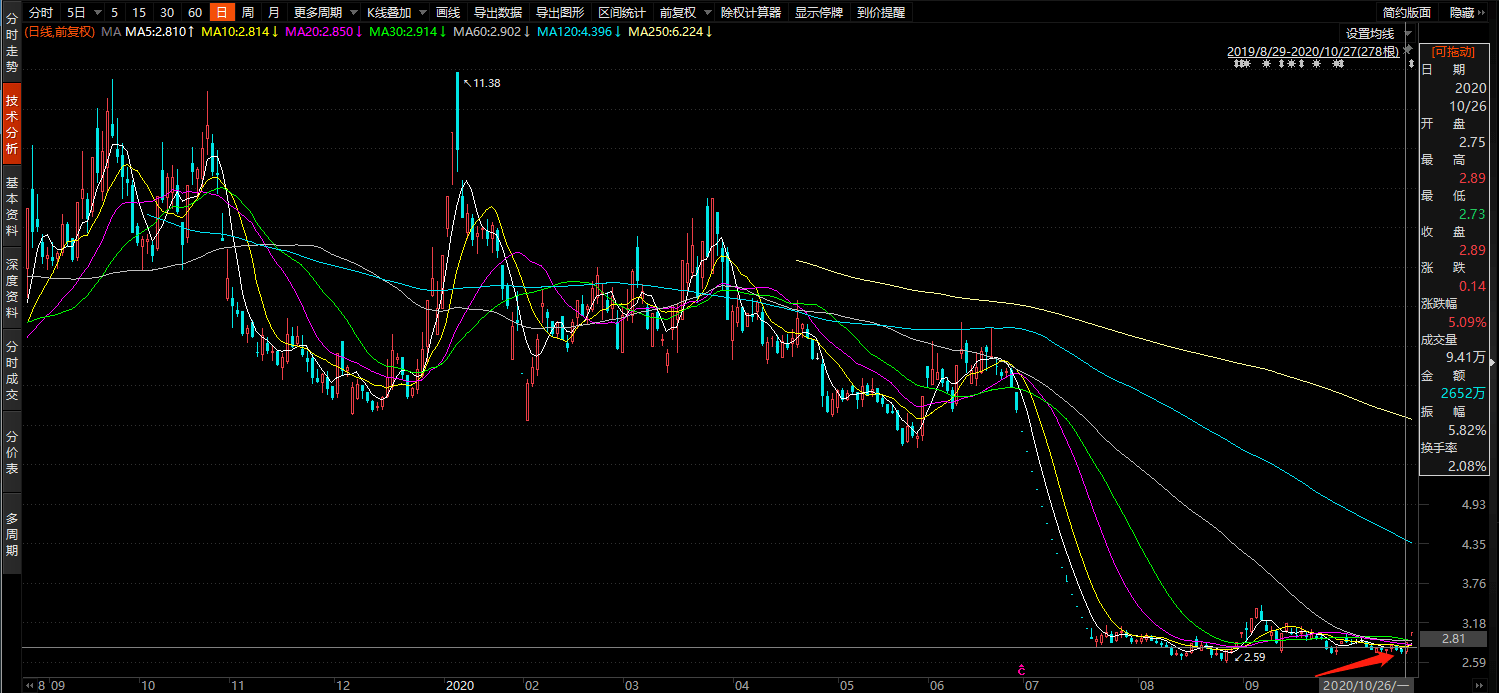Open the 分时成交 sidebar tab
This screenshot has height=693, width=1499.
tap(12, 371)
